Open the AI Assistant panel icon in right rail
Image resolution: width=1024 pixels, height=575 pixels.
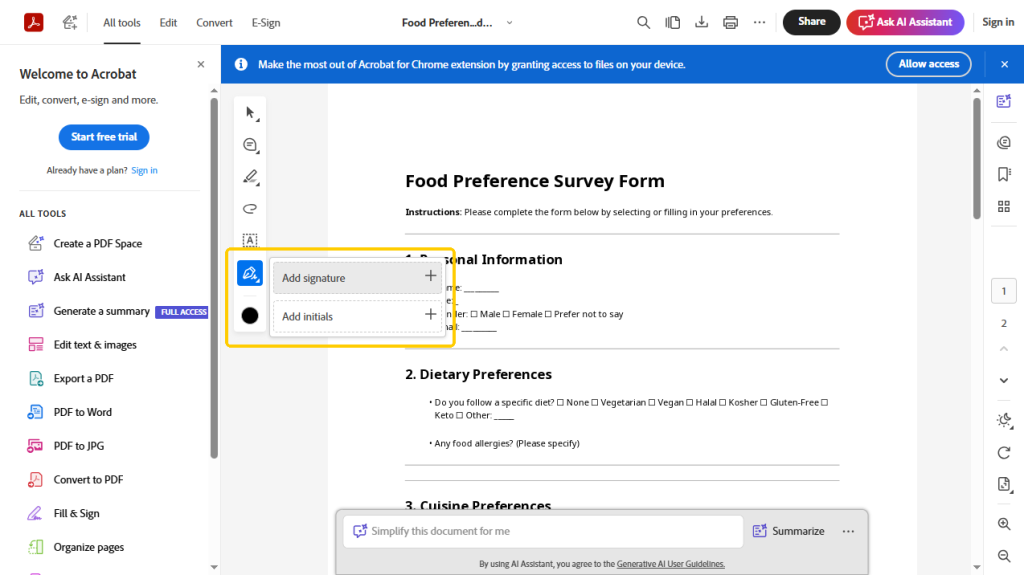(1004, 101)
